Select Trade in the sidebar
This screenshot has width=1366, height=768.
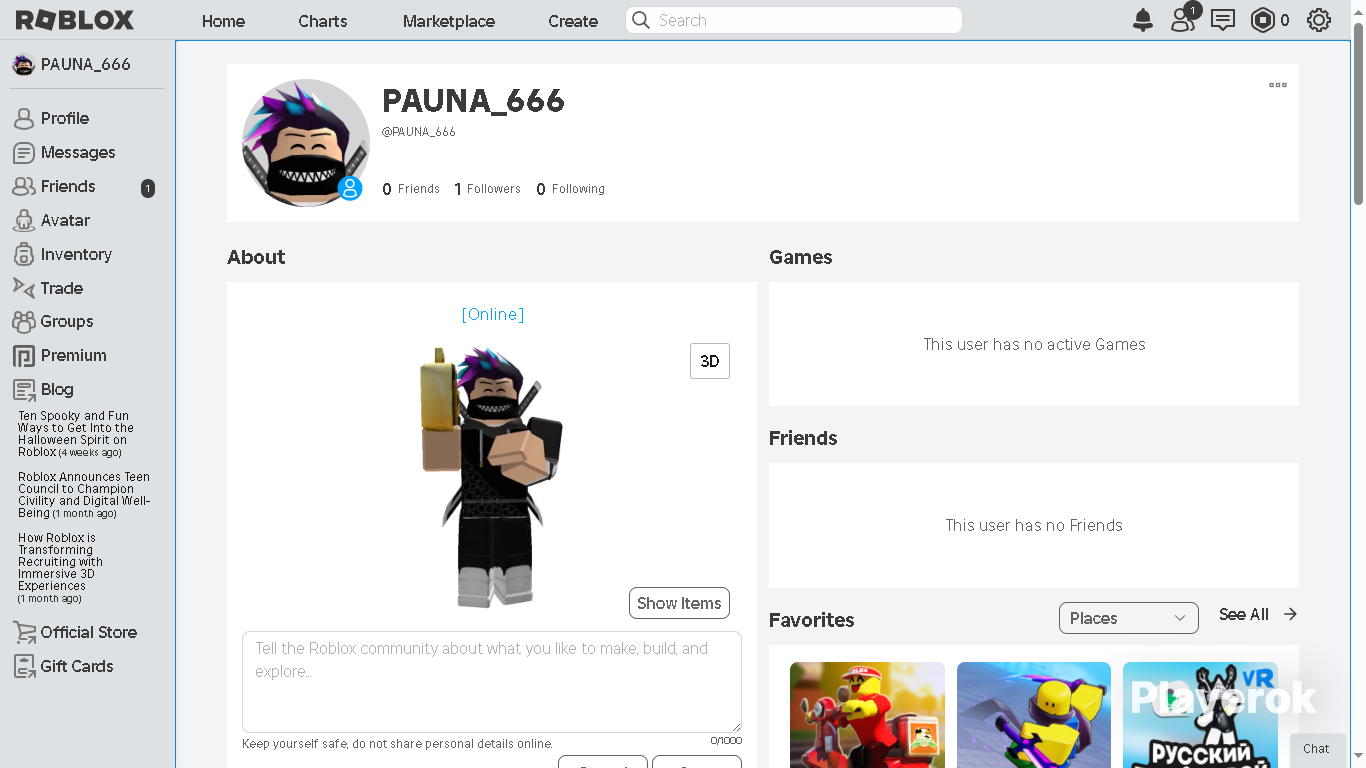(x=62, y=288)
